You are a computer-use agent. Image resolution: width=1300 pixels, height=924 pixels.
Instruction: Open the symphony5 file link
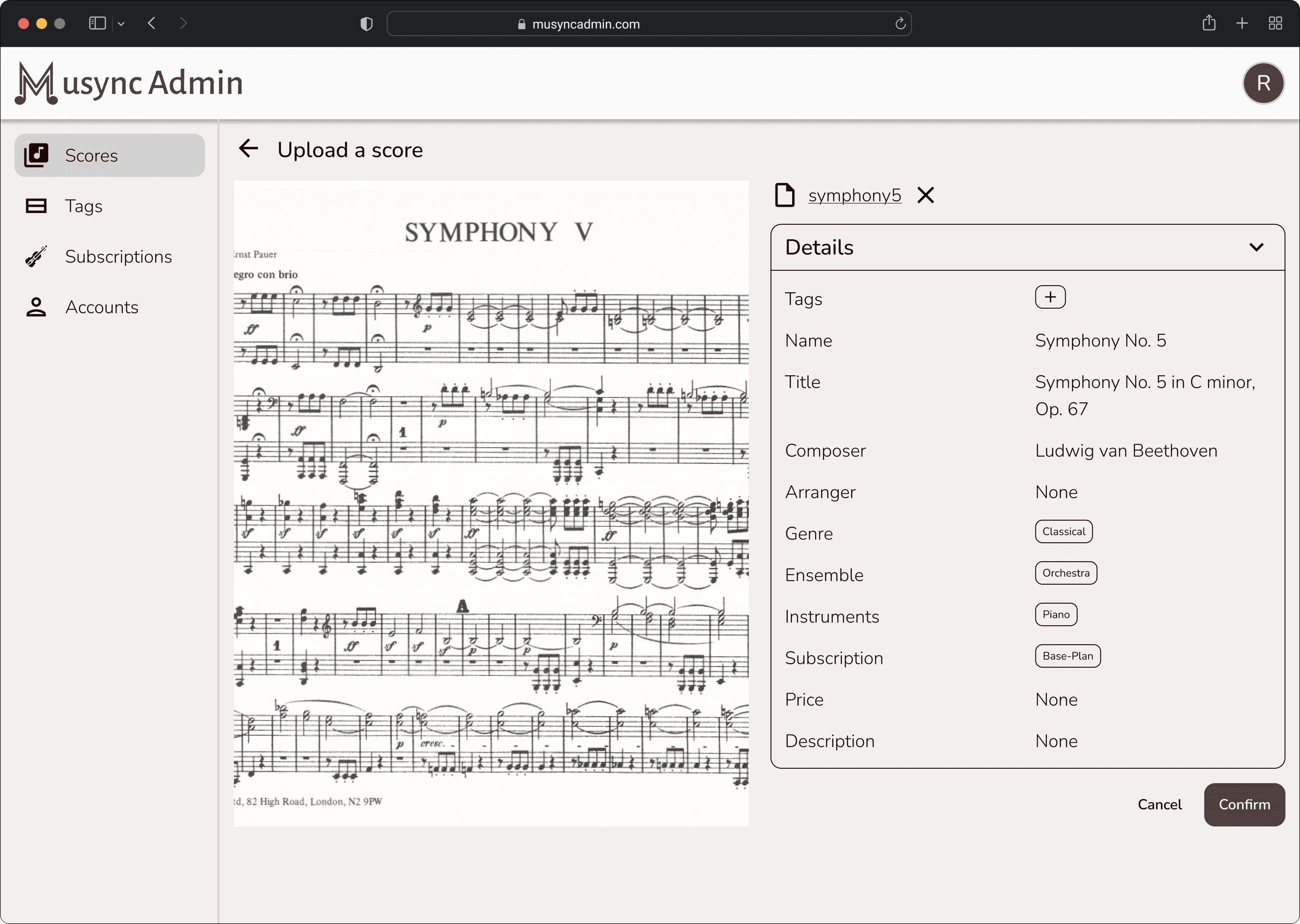[x=854, y=195]
